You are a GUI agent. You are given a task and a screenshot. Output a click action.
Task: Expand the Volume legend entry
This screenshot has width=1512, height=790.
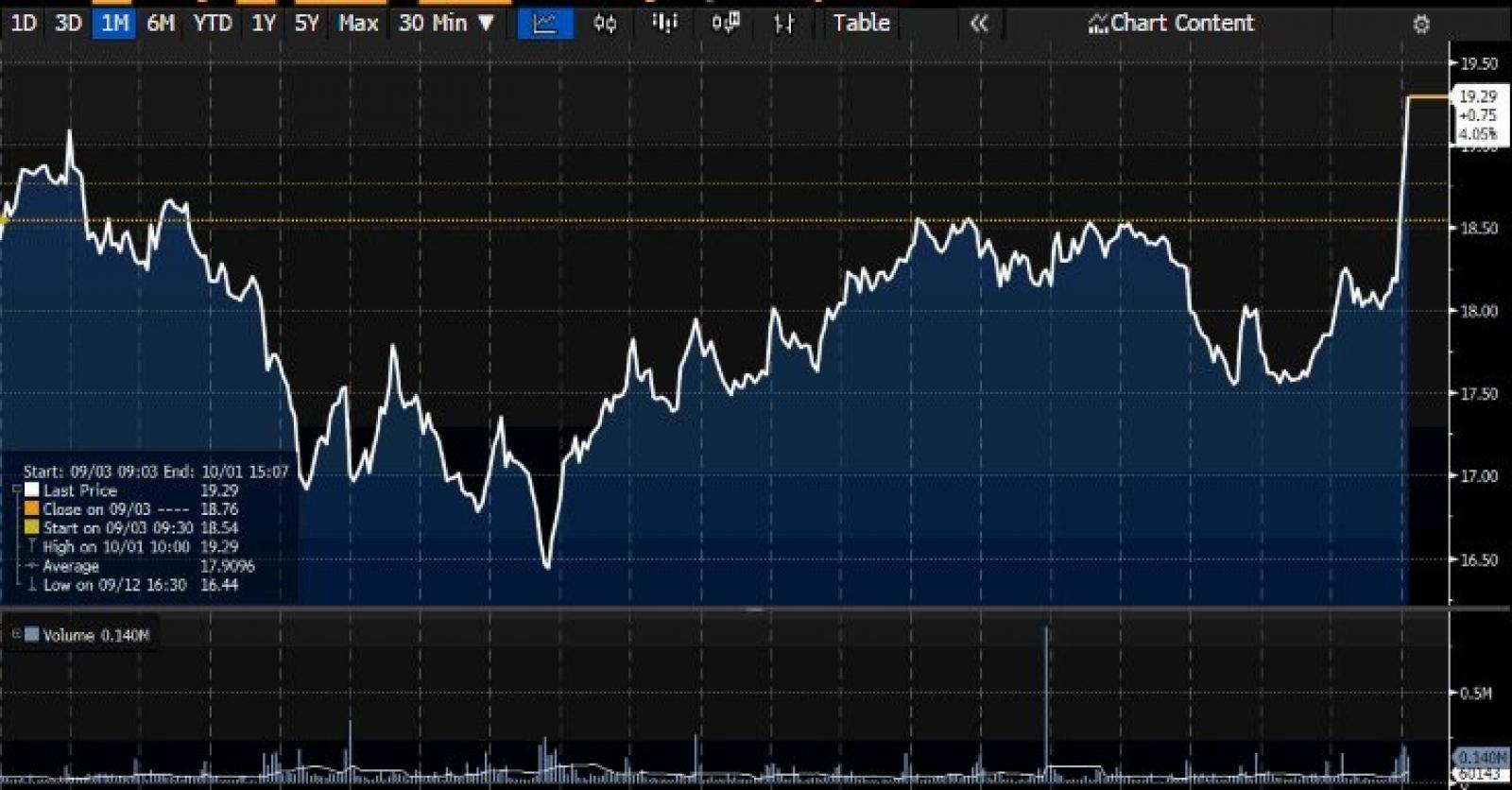(x=16, y=634)
